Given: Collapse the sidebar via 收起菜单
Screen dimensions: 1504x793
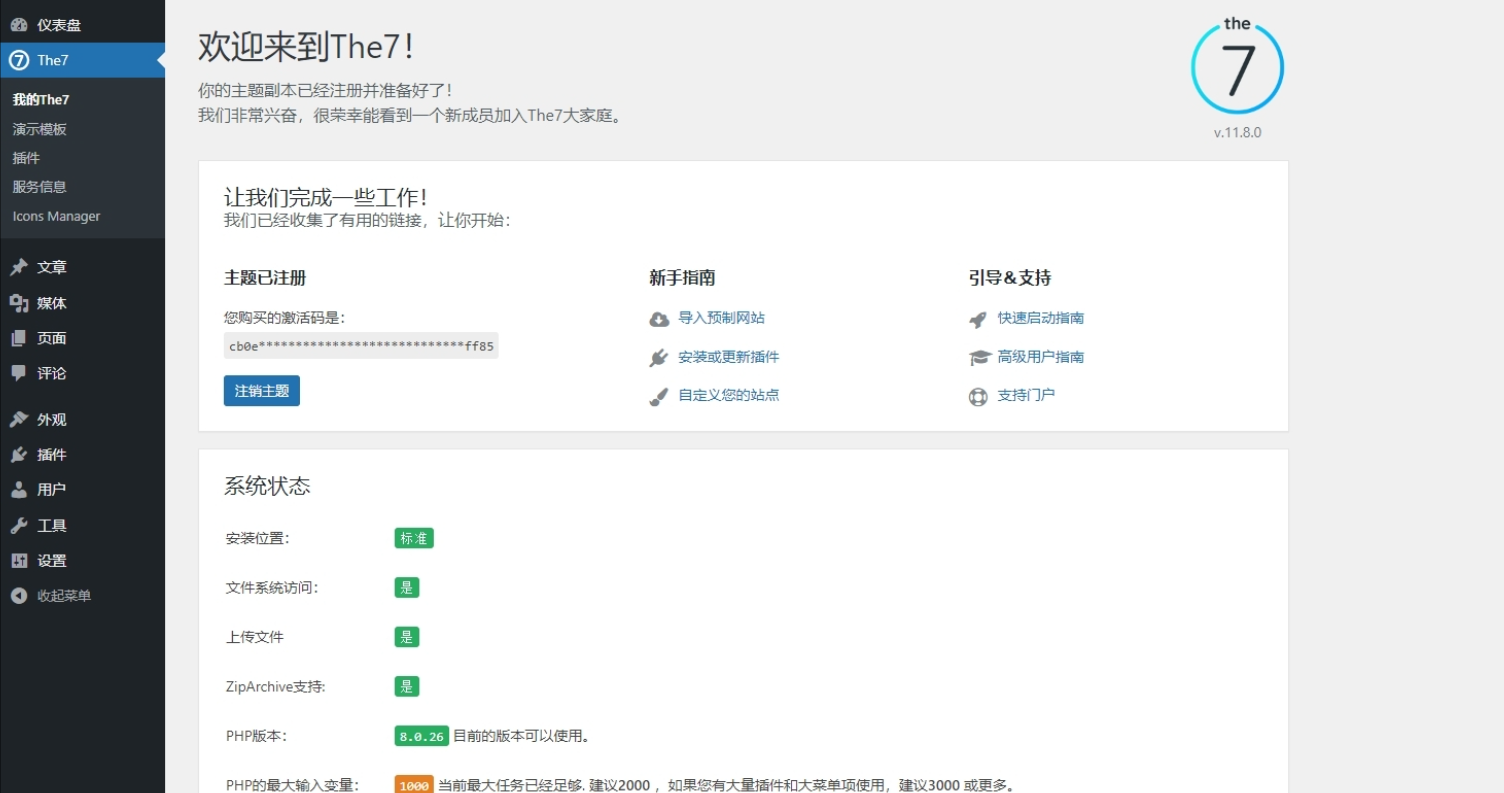Looking at the screenshot, I should [82, 596].
